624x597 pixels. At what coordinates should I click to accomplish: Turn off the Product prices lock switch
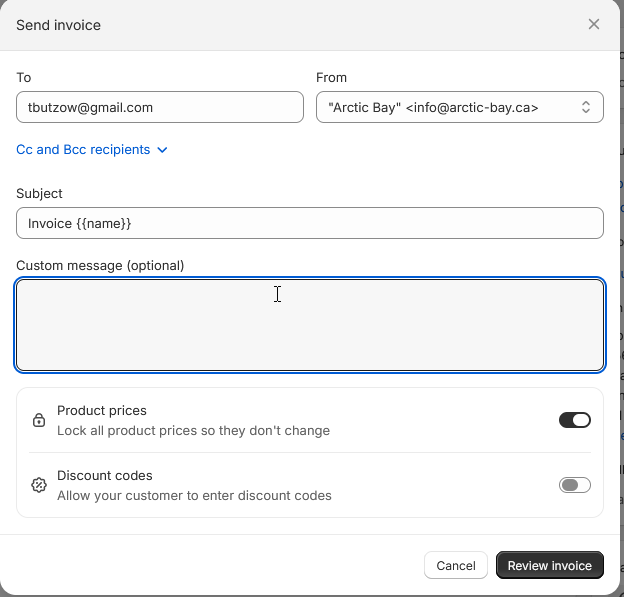[575, 420]
